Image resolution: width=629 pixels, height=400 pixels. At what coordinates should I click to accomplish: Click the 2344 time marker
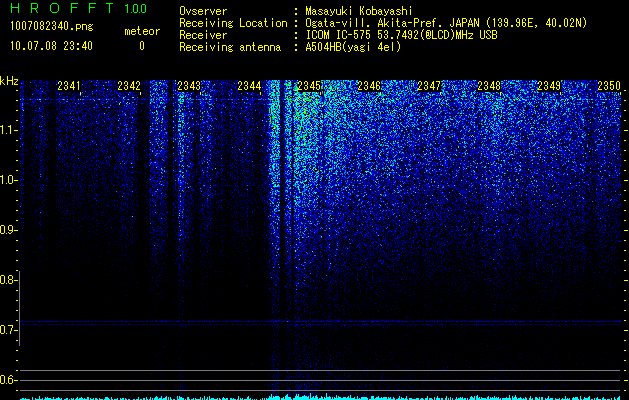tap(249, 86)
